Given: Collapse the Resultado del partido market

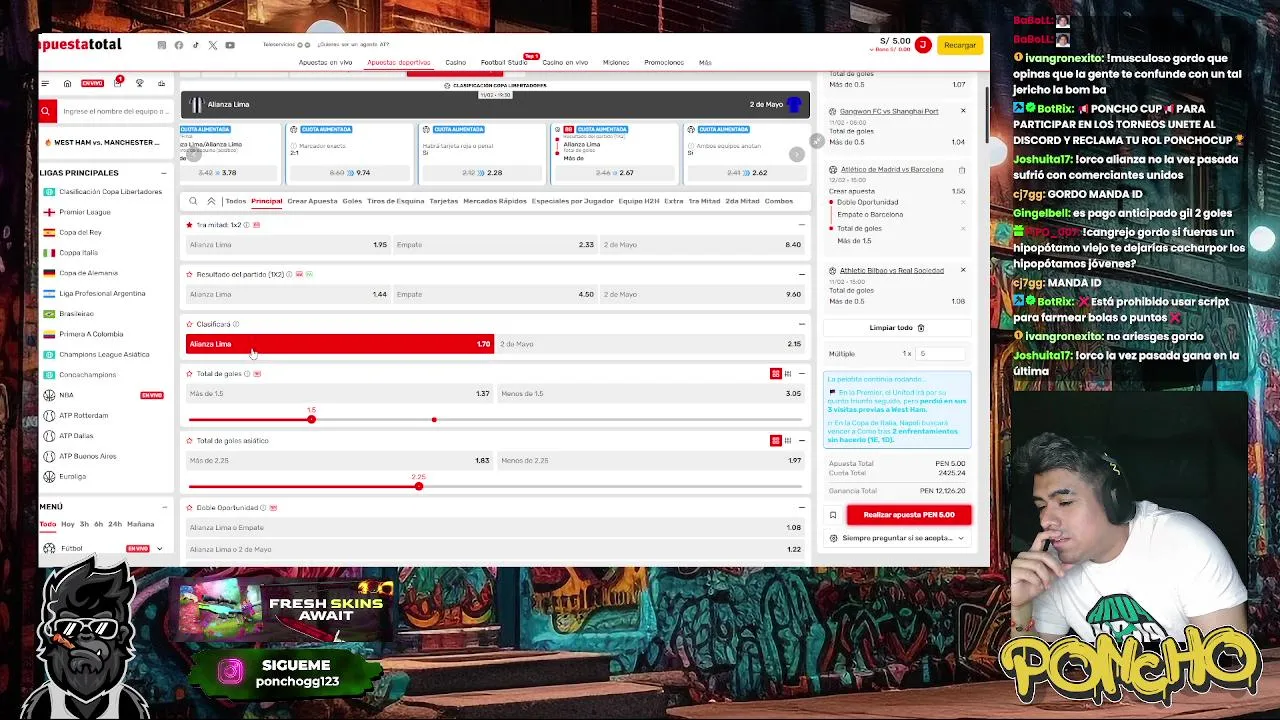Looking at the screenshot, I should click(x=801, y=274).
